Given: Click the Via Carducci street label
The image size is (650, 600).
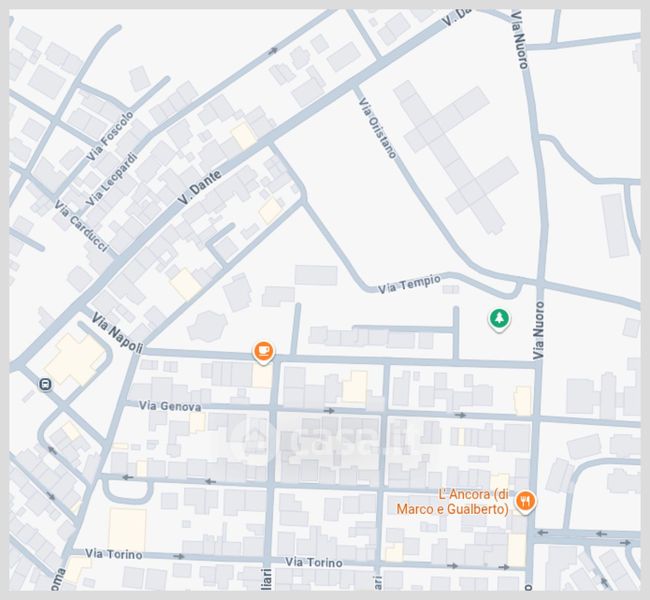Looking at the screenshot, I should 81,227.
